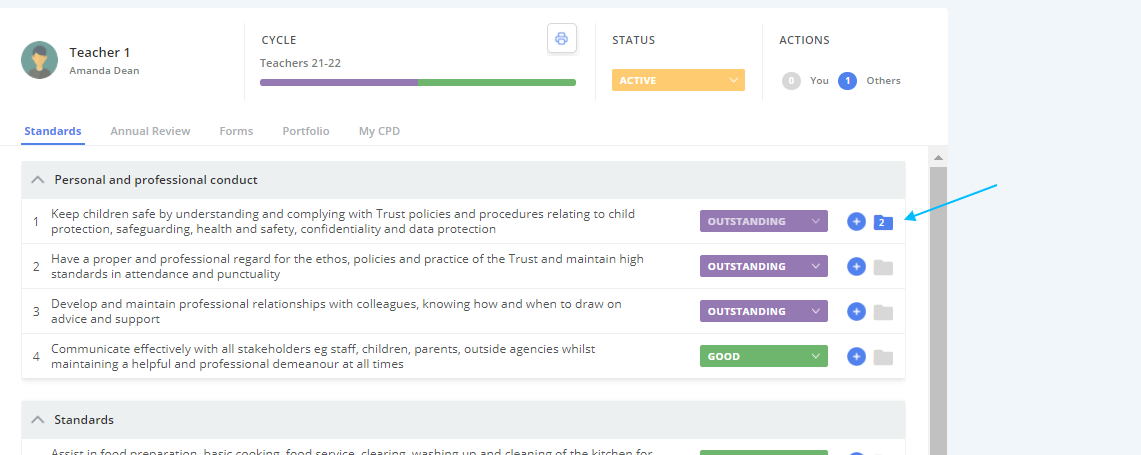Open empty folder for standard 2
This screenshot has height=455, width=1141.
(x=883, y=267)
